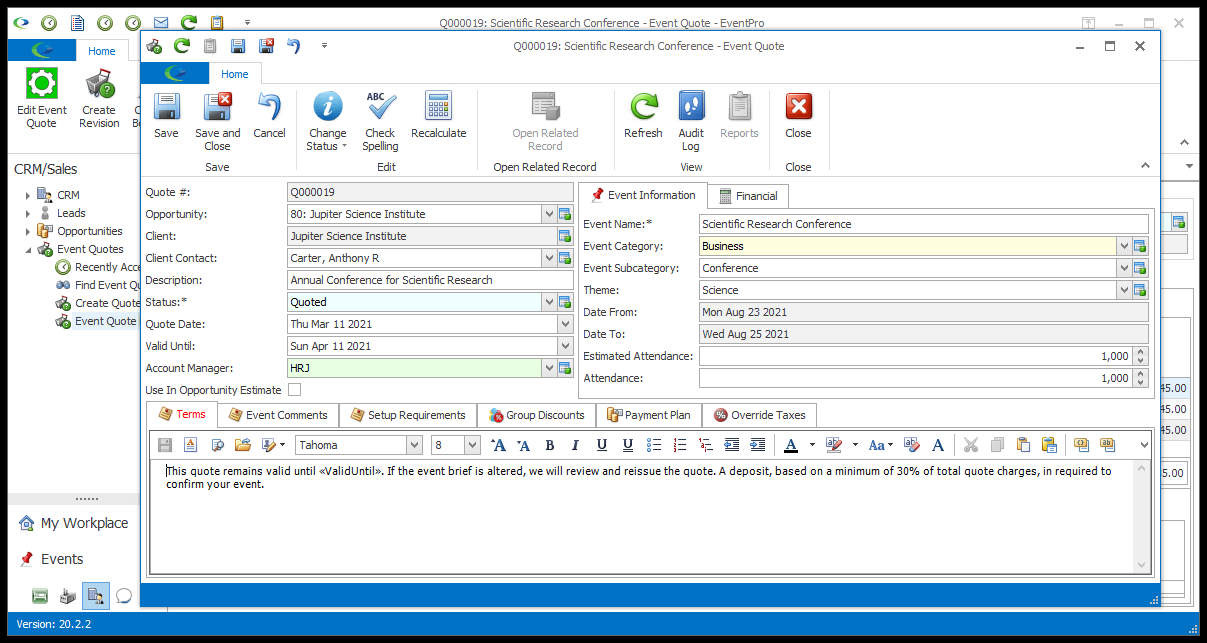Open the text highlight color button
This screenshot has height=643, width=1207.
835,445
